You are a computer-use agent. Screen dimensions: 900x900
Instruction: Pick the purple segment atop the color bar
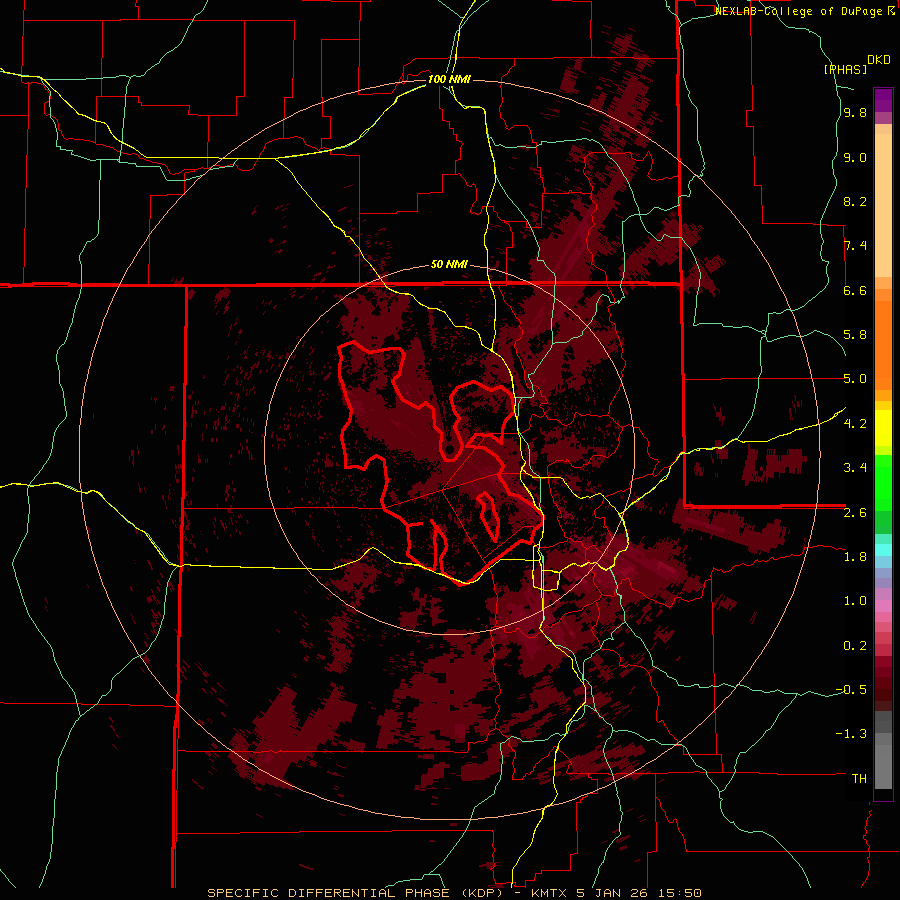click(x=883, y=100)
